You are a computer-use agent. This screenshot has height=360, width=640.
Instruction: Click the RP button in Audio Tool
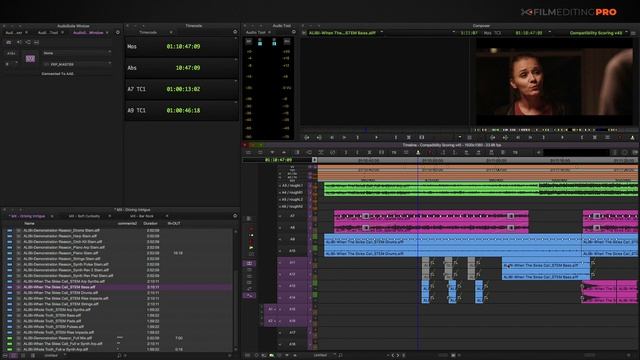click(x=249, y=41)
